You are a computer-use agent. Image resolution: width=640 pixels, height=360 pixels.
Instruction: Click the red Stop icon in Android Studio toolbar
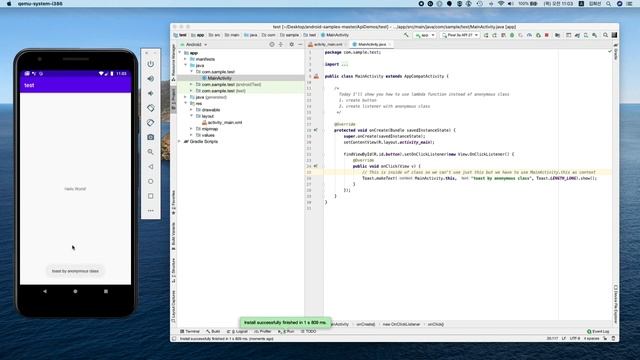547,36
